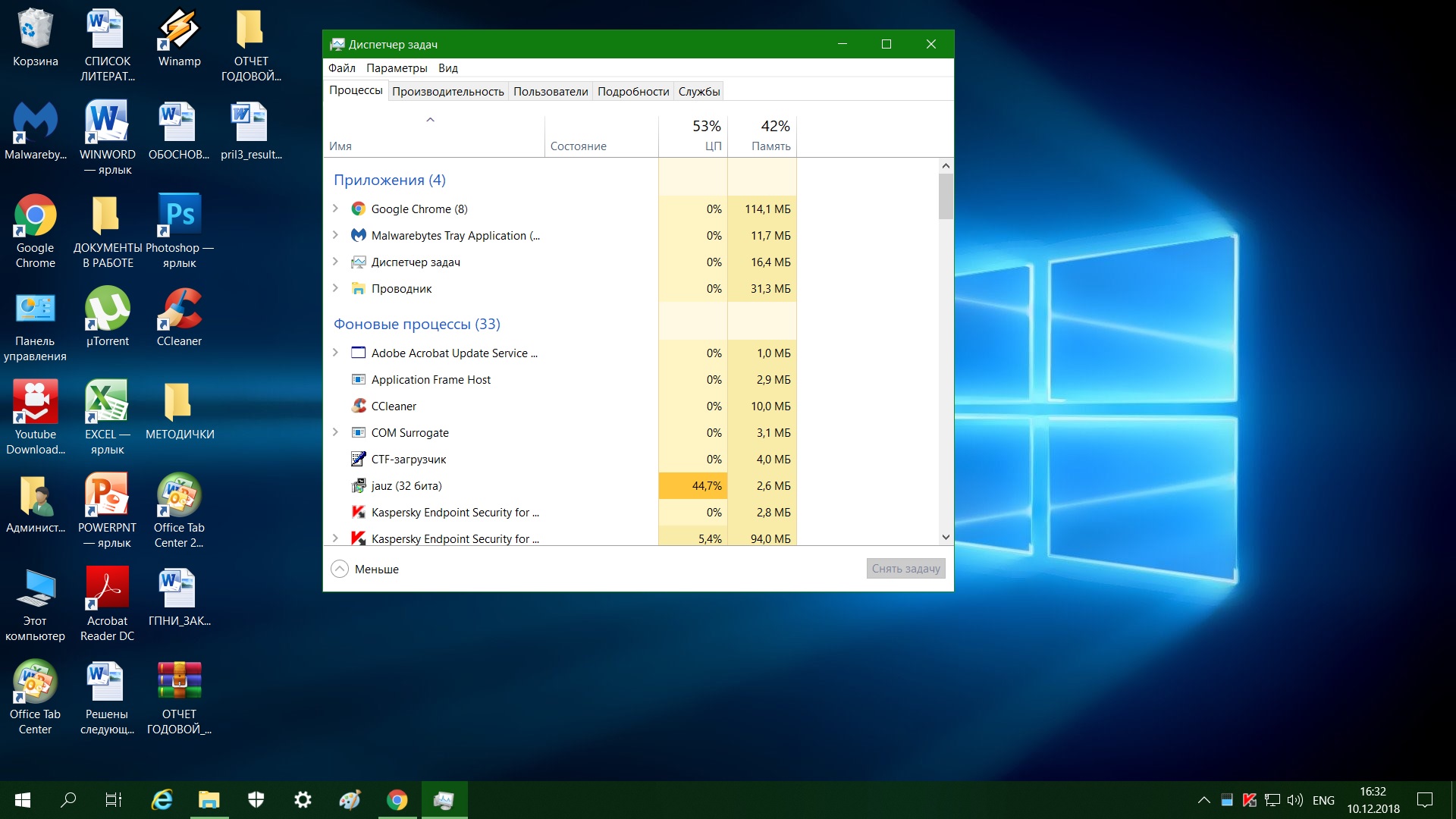Select the µTorrent desktop icon
This screenshot has width=1456, height=819.
pyautogui.click(x=107, y=309)
